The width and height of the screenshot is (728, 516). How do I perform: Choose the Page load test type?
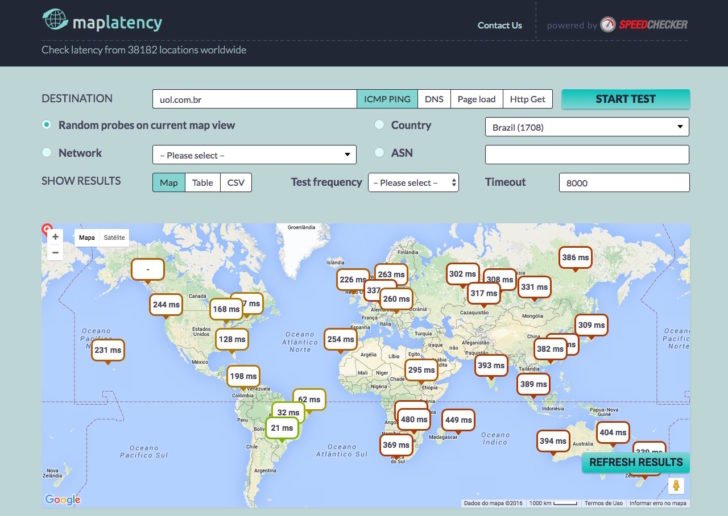coord(476,99)
